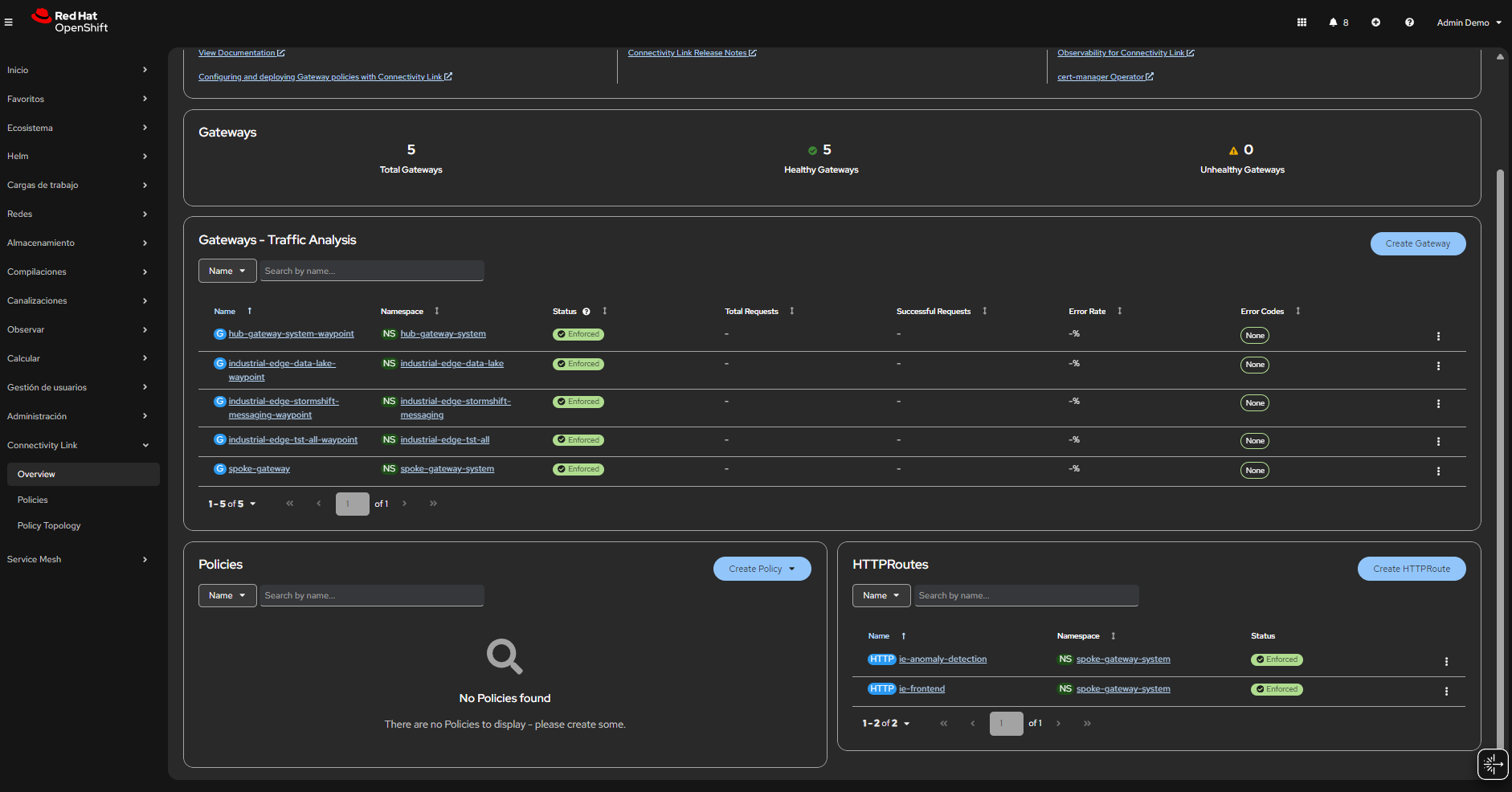Open the HTTPRoutes Name filter dropdown
The width and height of the screenshot is (1512, 792).
pos(881,595)
